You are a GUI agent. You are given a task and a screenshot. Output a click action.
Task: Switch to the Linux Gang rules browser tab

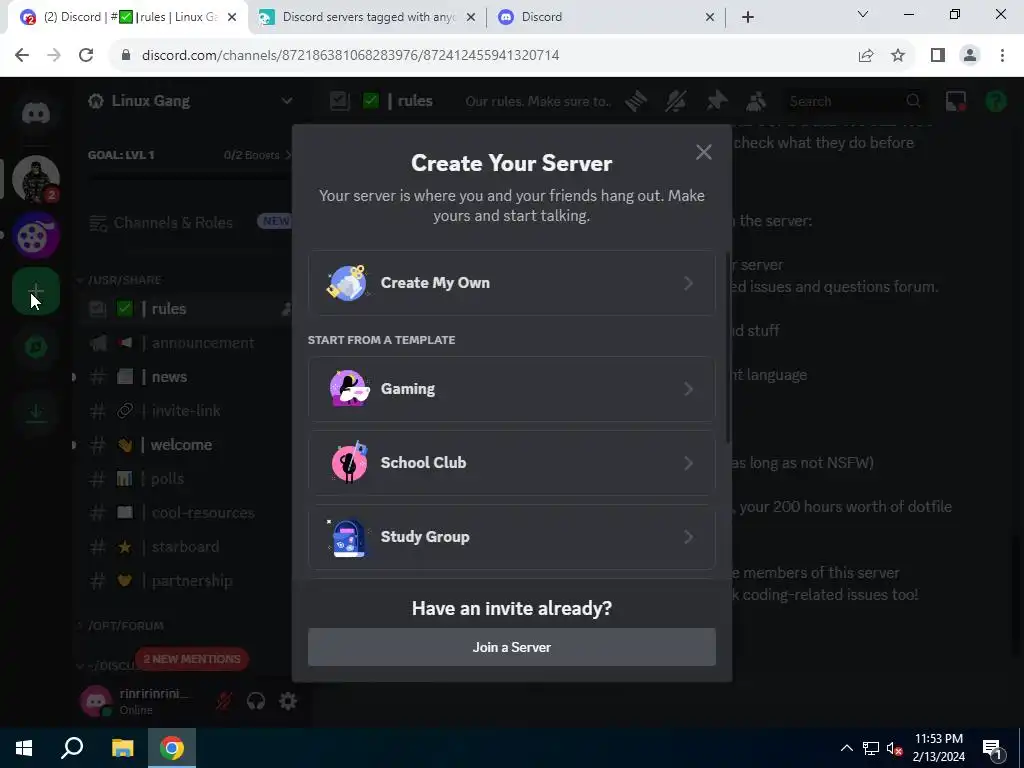[x=129, y=17]
